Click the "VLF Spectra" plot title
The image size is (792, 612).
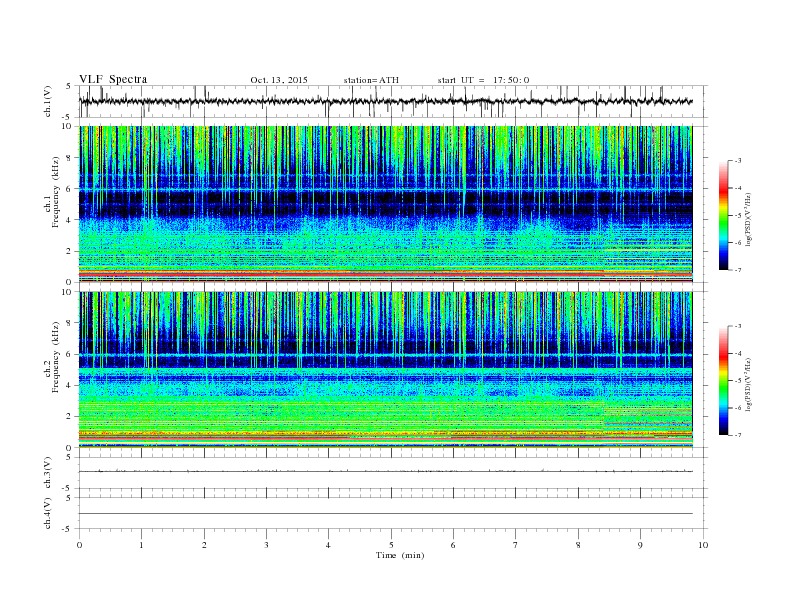click(113, 79)
